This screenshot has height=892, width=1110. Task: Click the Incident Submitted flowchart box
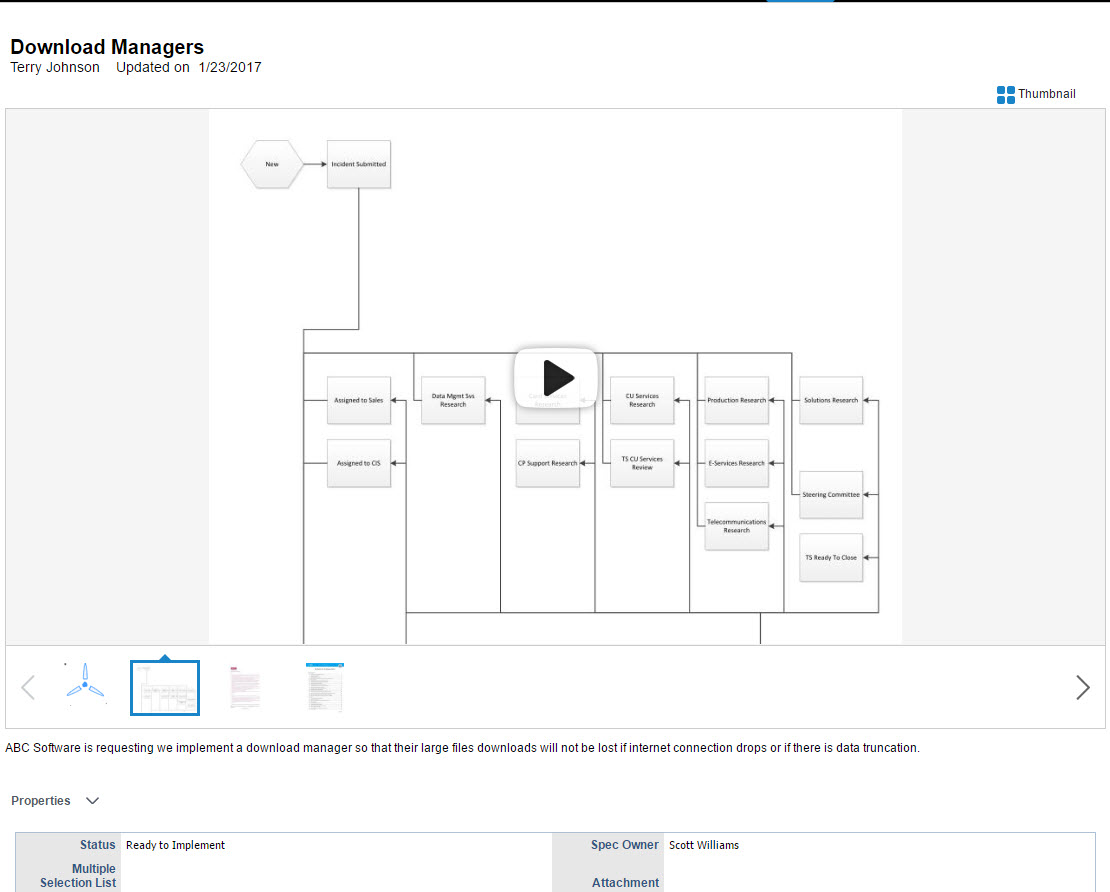click(x=359, y=164)
